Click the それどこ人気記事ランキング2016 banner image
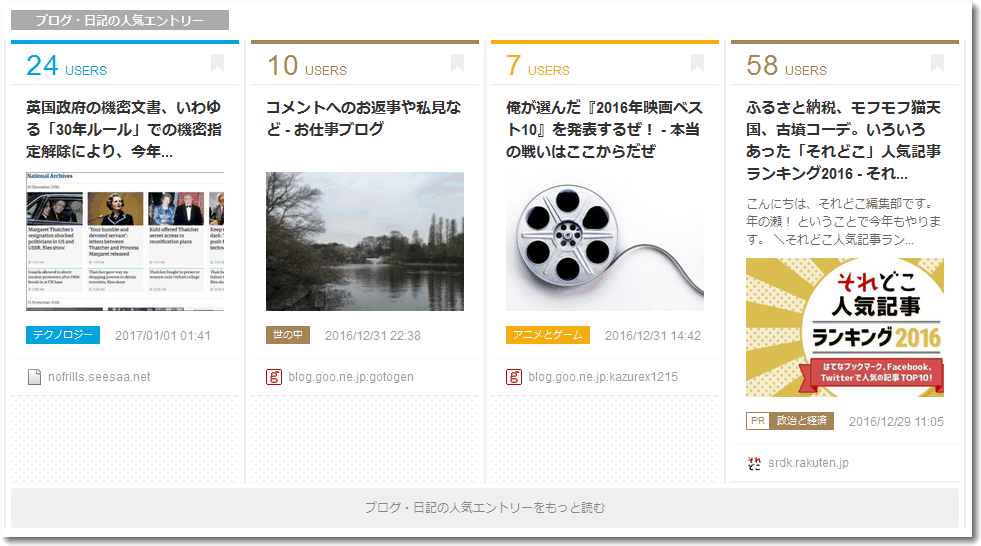The width and height of the screenshot is (981, 546). [845, 327]
